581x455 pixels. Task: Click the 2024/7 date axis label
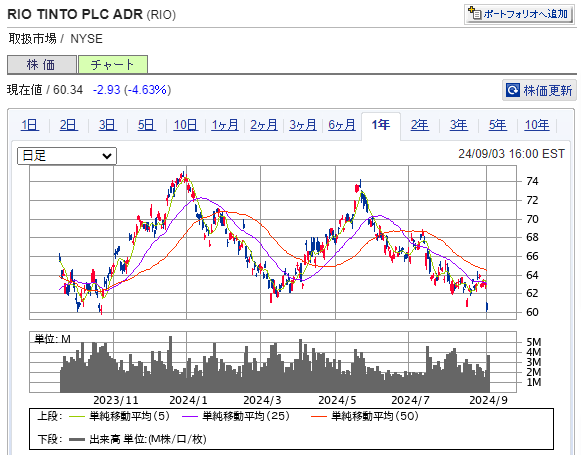(x=410, y=401)
